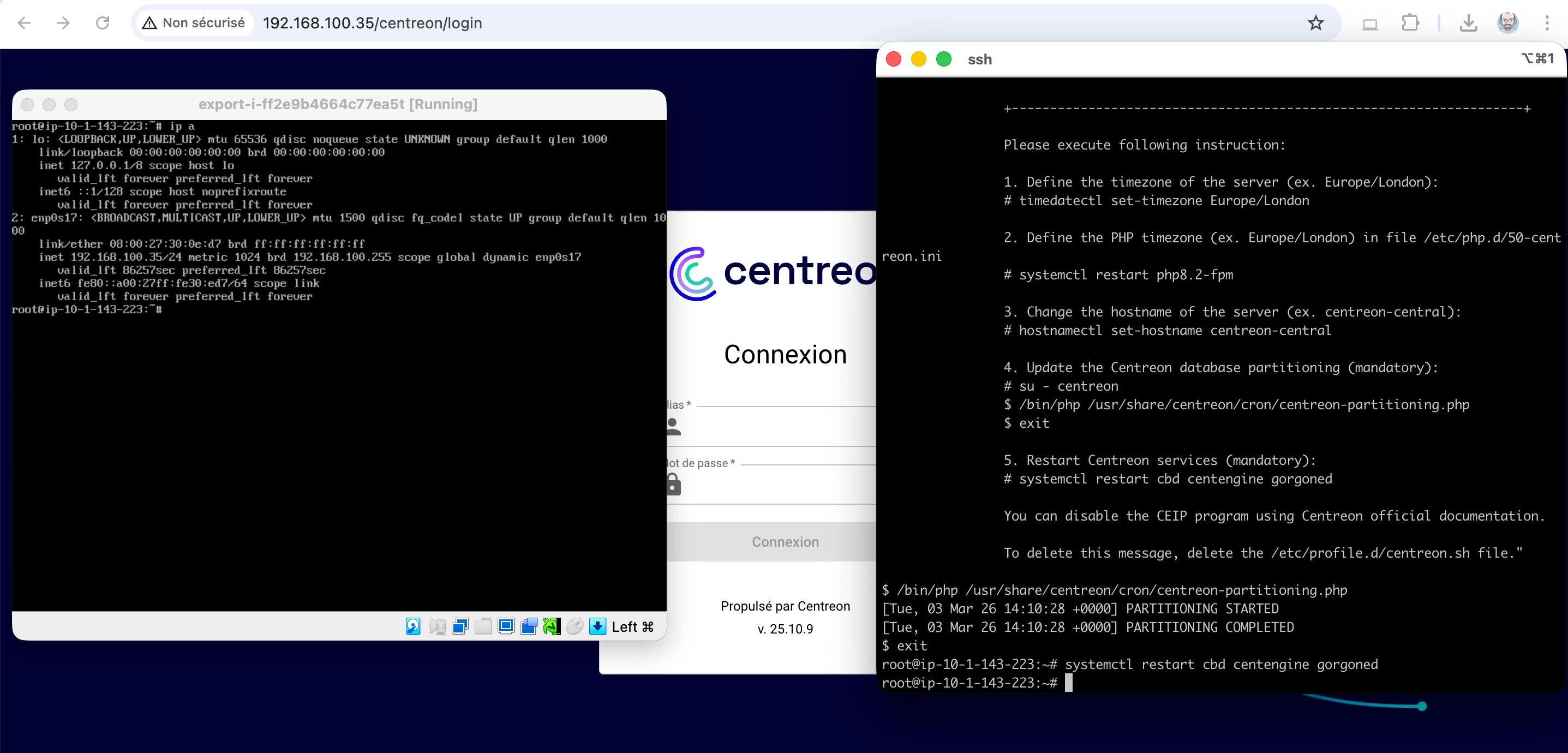Viewport: 1568px width, 753px height.
Task: Open the Chrome three-dot menu
Action: (x=1547, y=23)
